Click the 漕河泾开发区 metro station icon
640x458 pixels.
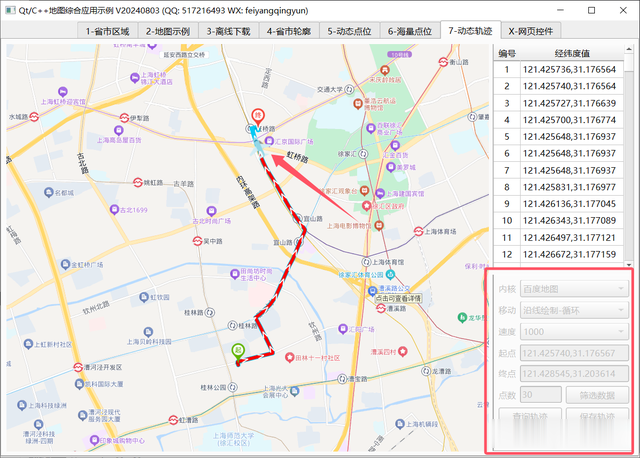click(x=78, y=367)
